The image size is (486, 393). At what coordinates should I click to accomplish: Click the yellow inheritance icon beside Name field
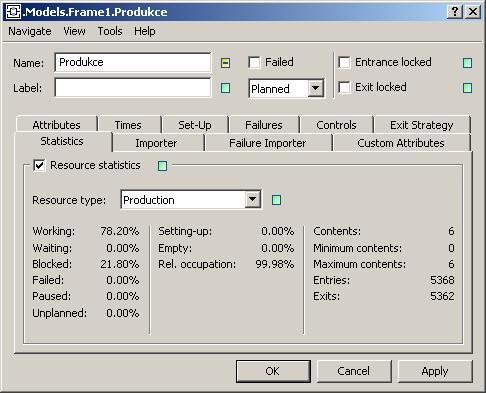[226, 63]
